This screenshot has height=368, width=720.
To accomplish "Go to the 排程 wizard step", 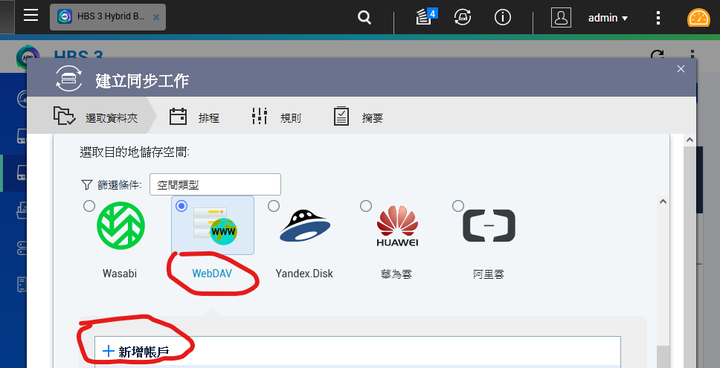I will coord(194,118).
